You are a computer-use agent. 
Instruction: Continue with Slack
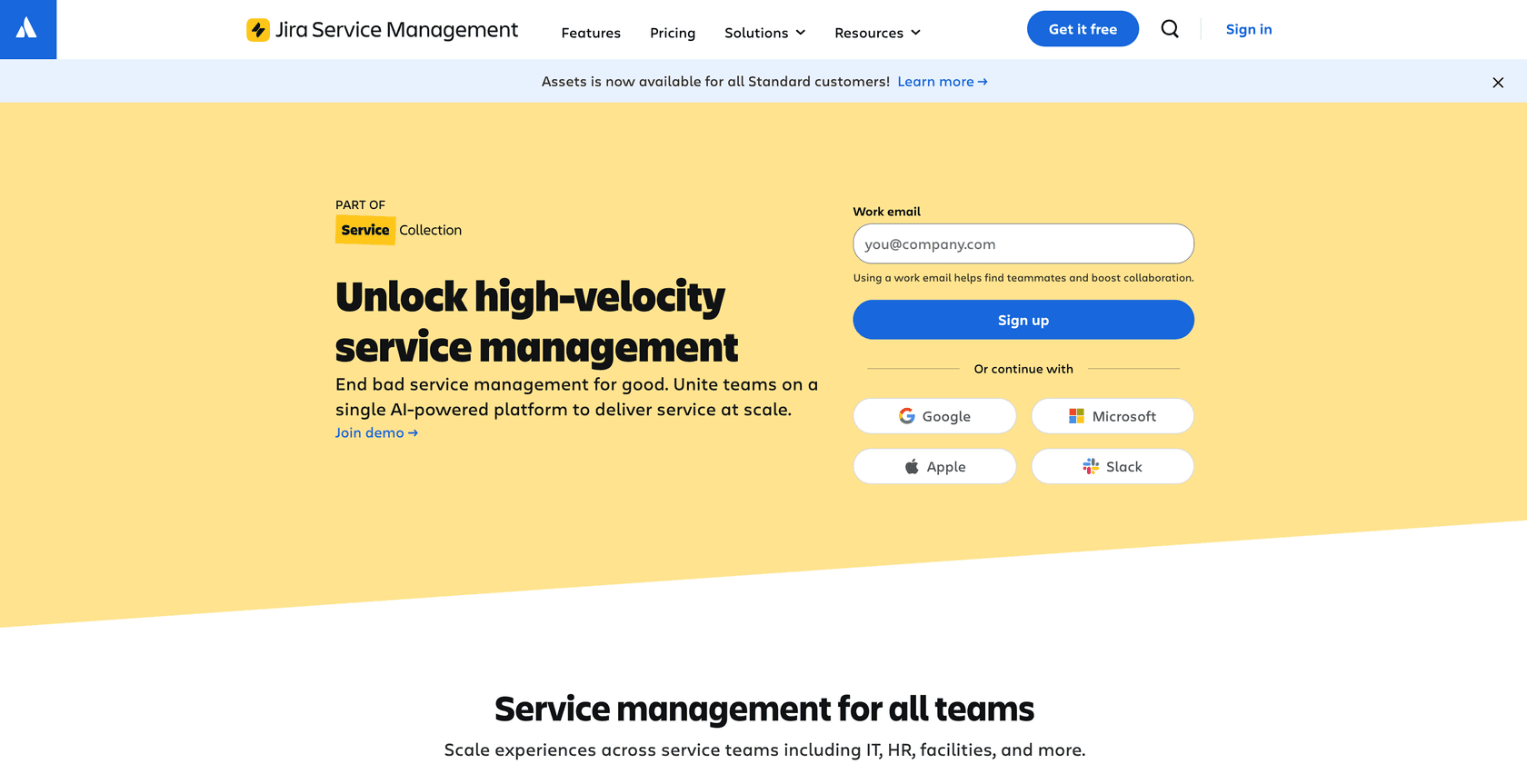coord(1113,466)
